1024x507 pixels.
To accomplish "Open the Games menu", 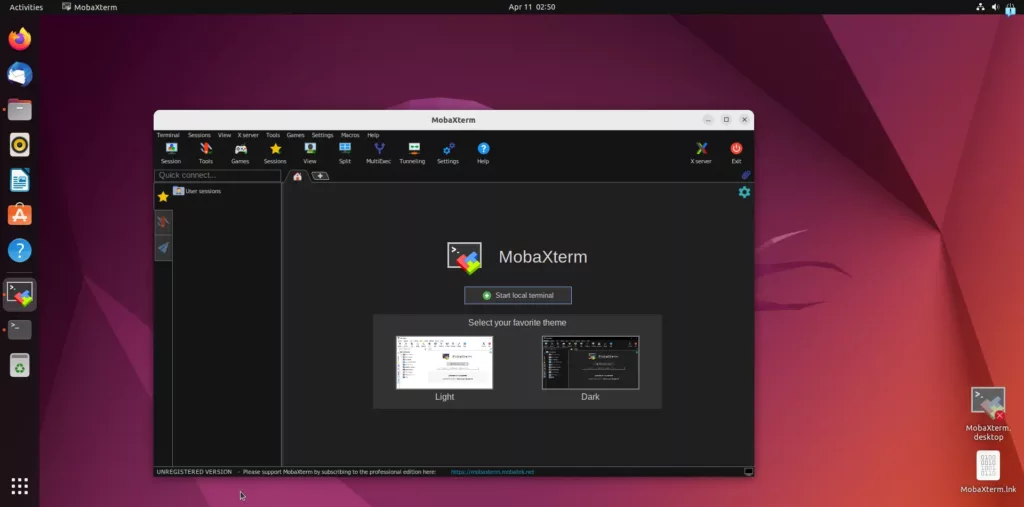I will [x=296, y=135].
